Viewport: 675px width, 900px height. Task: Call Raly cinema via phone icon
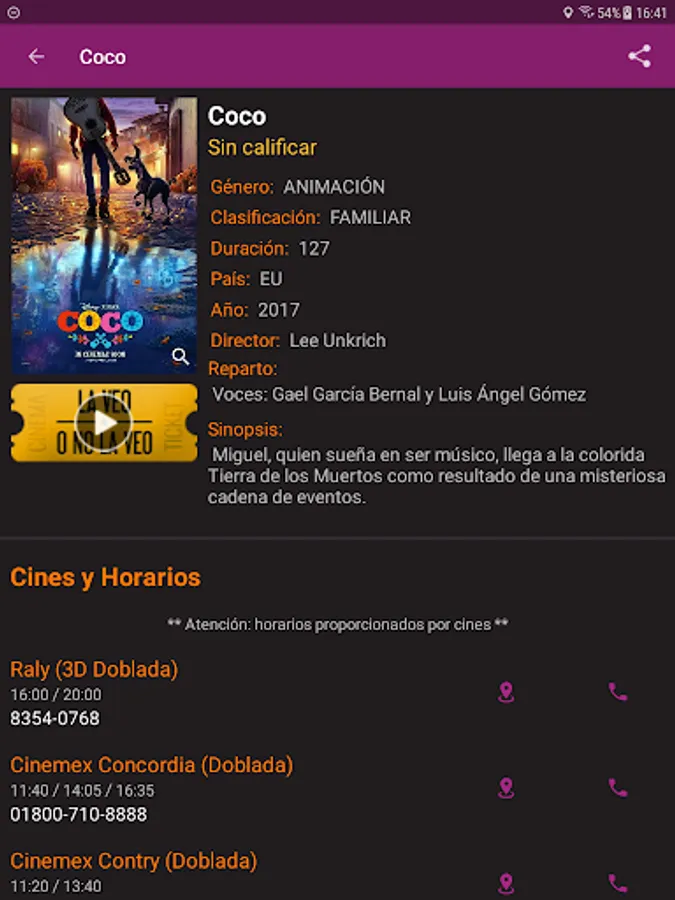click(x=618, y=692)
